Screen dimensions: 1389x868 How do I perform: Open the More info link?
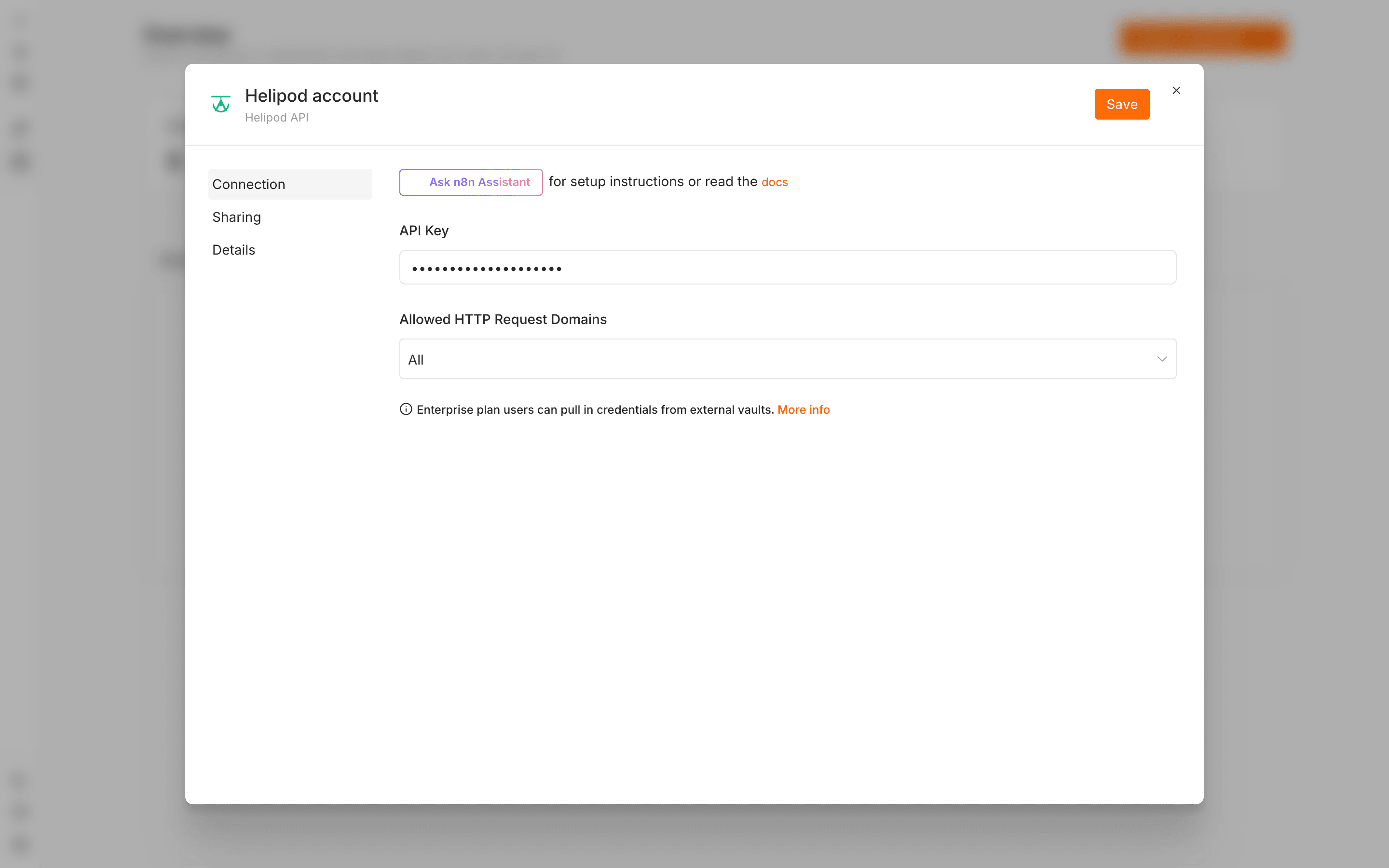click(803, 409)
